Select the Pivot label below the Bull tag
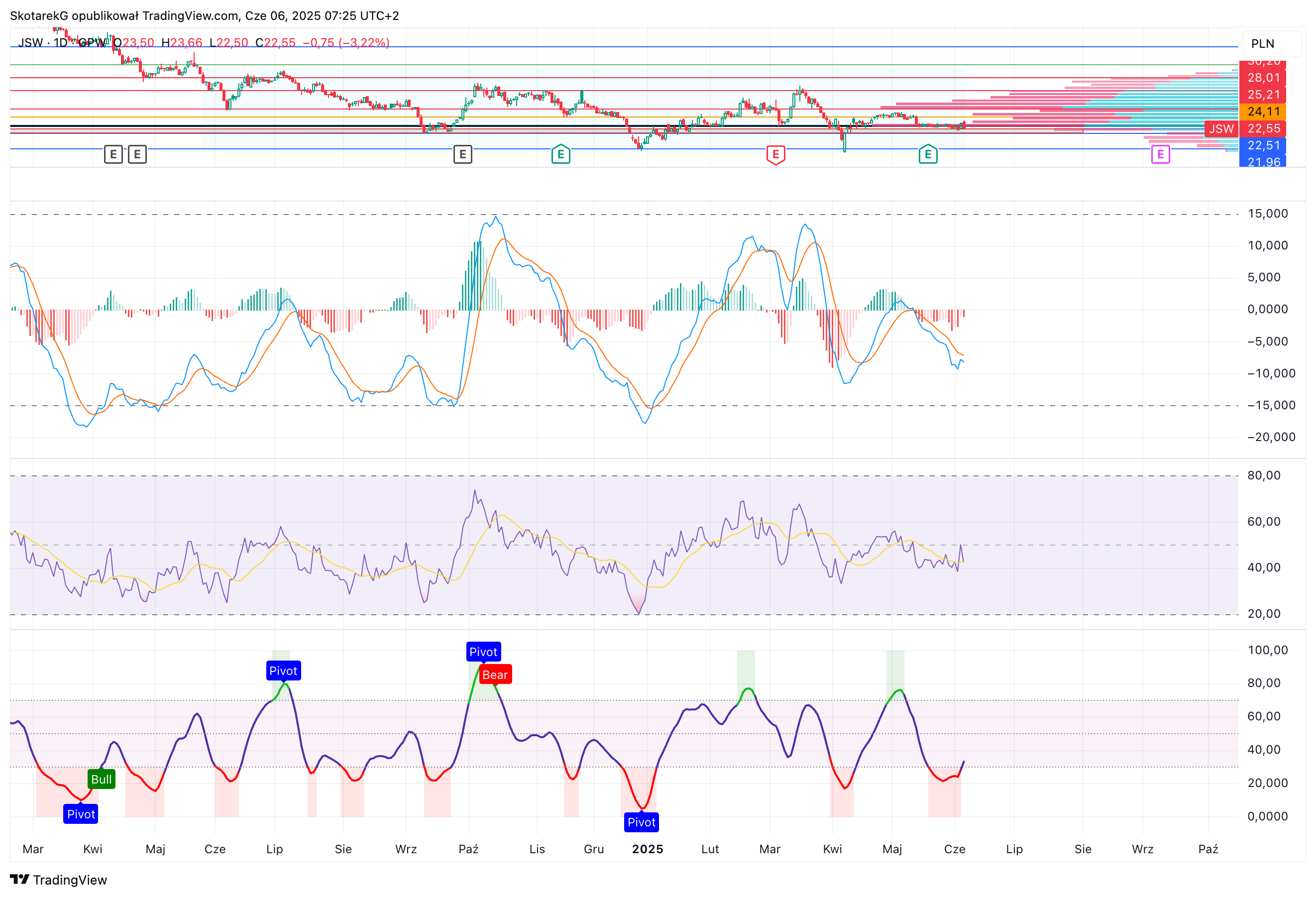 (x=81, y=814)
